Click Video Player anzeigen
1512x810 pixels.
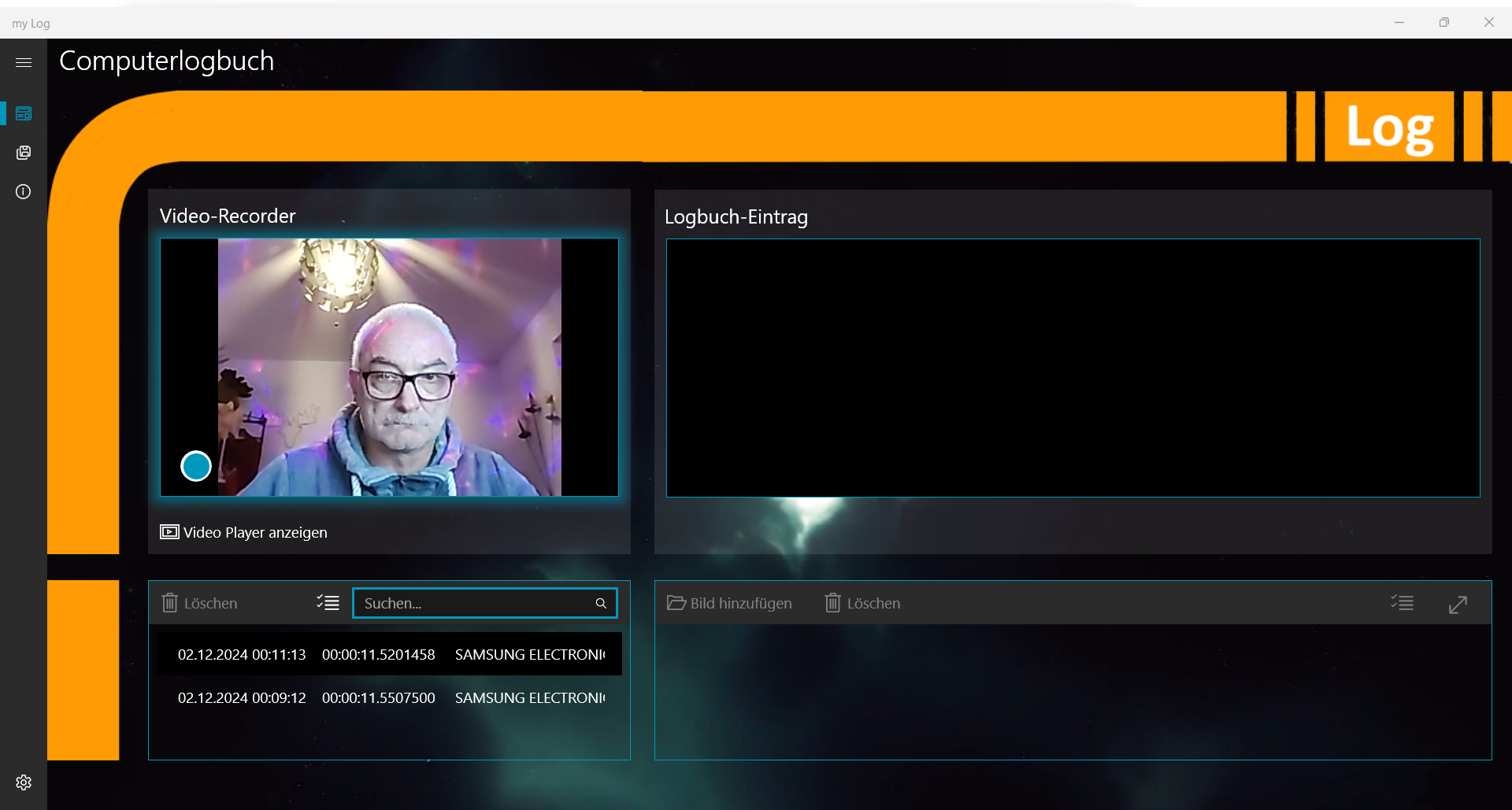pyautogui.click(x=244, y=533)
